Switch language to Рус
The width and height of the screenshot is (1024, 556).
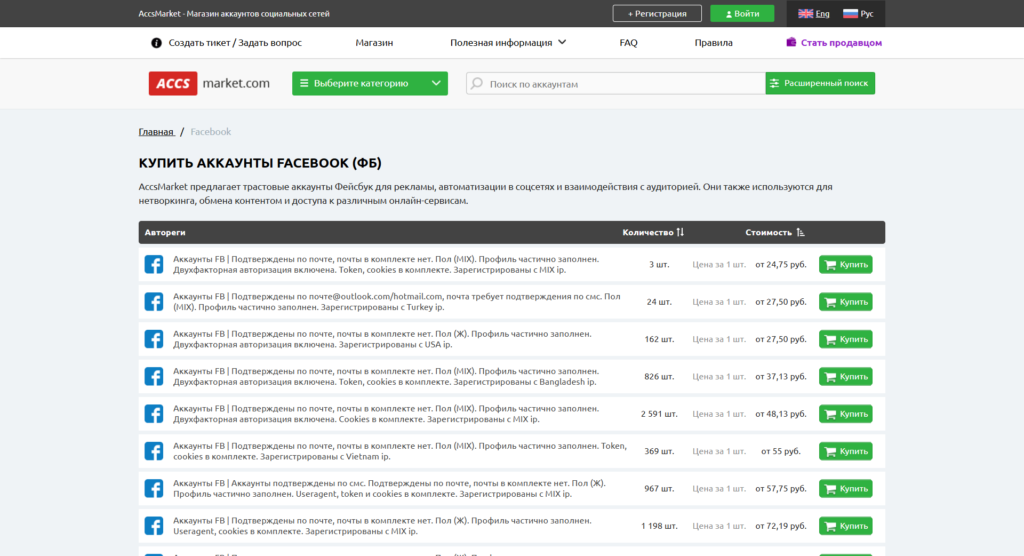pos(867,13)
